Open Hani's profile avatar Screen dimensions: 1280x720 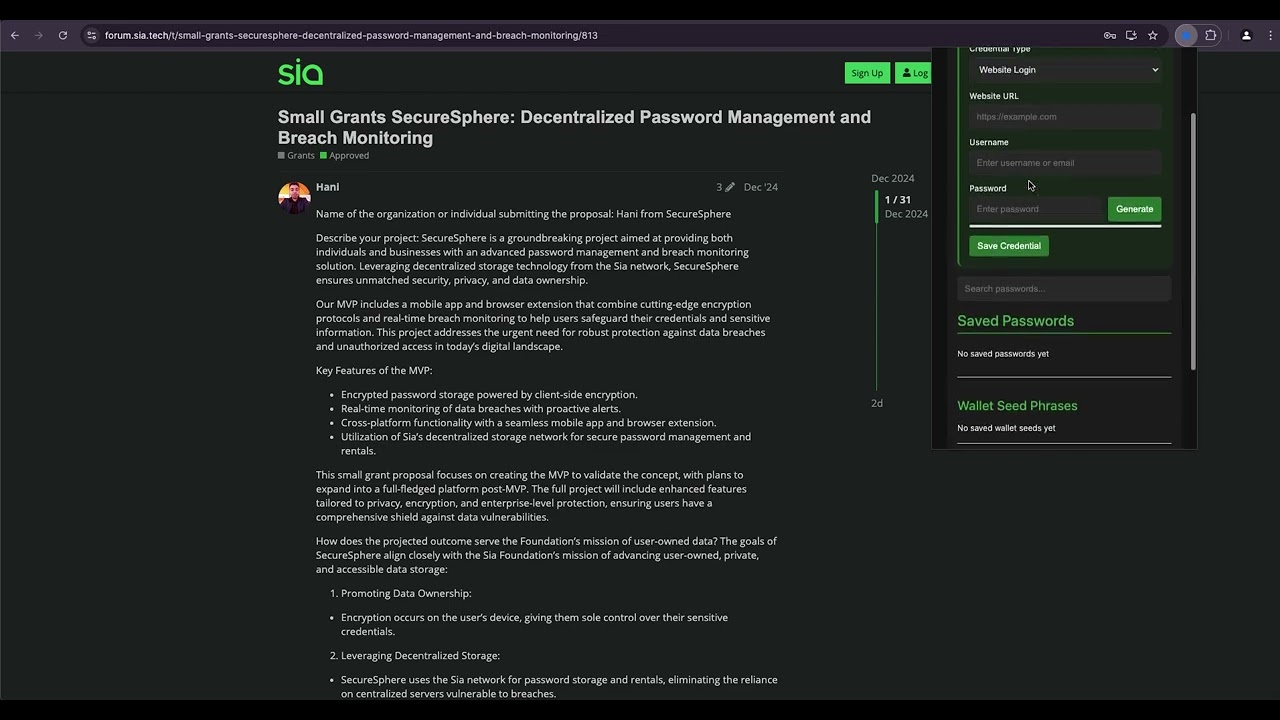coord(294,198)
